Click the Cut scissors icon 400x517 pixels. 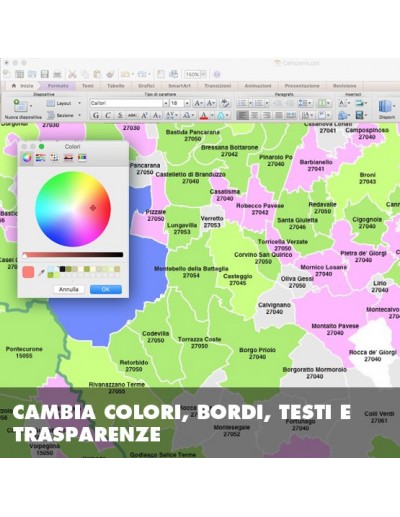point(72,74)
